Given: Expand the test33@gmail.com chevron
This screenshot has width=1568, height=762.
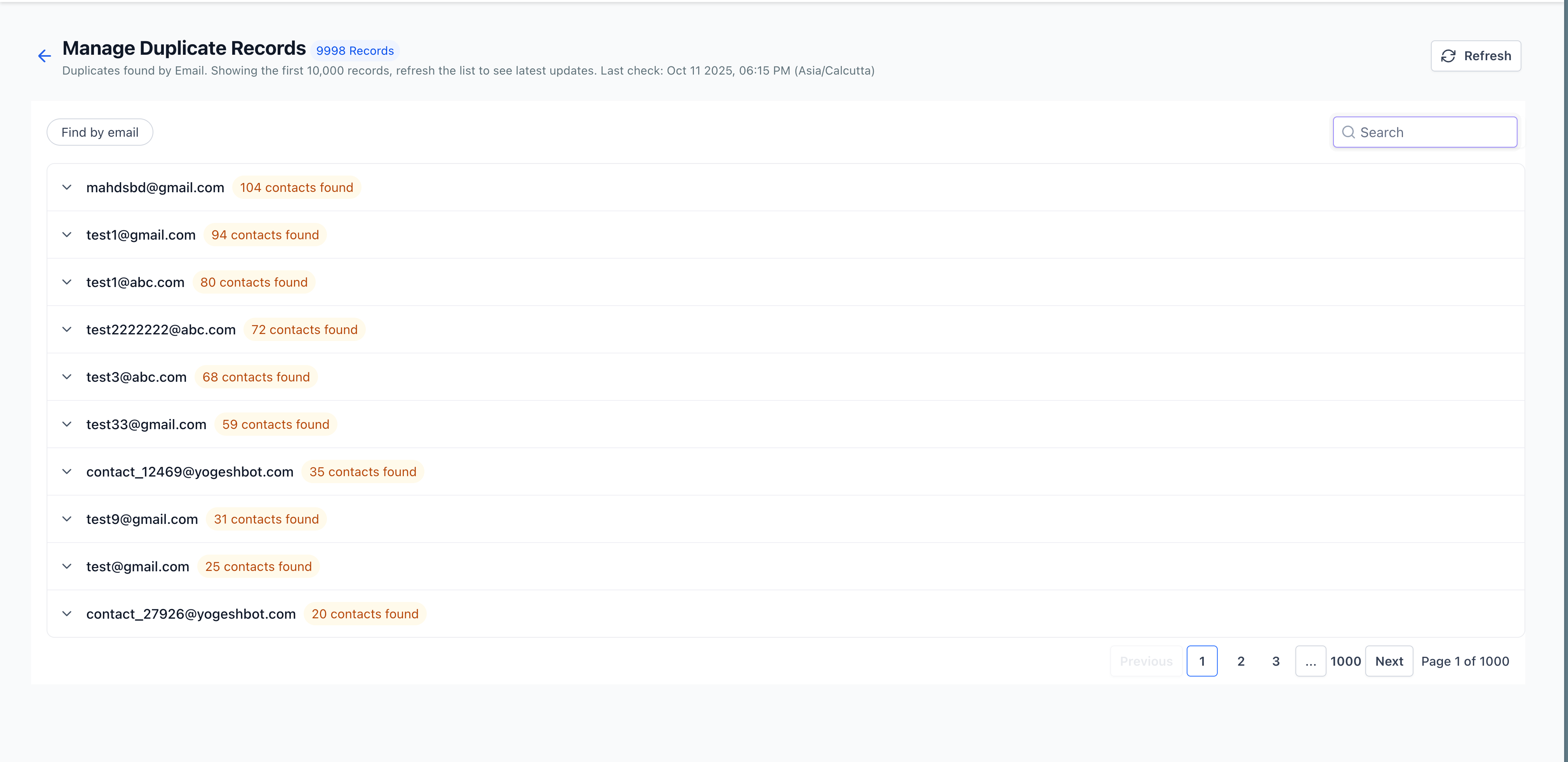Looking at the screenshot, I should pos(67,424).
